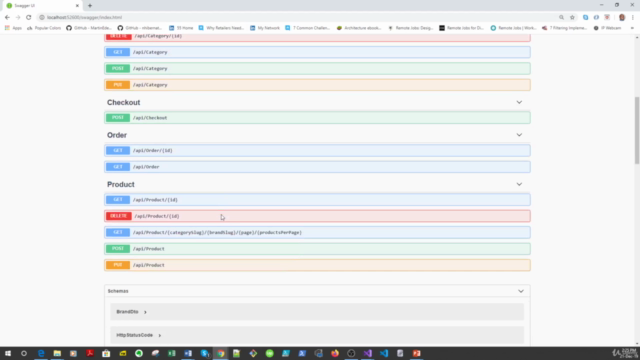Expand the HttpStatusCode schema arrow
The image size is (640, 360).
tap(160, 336)
